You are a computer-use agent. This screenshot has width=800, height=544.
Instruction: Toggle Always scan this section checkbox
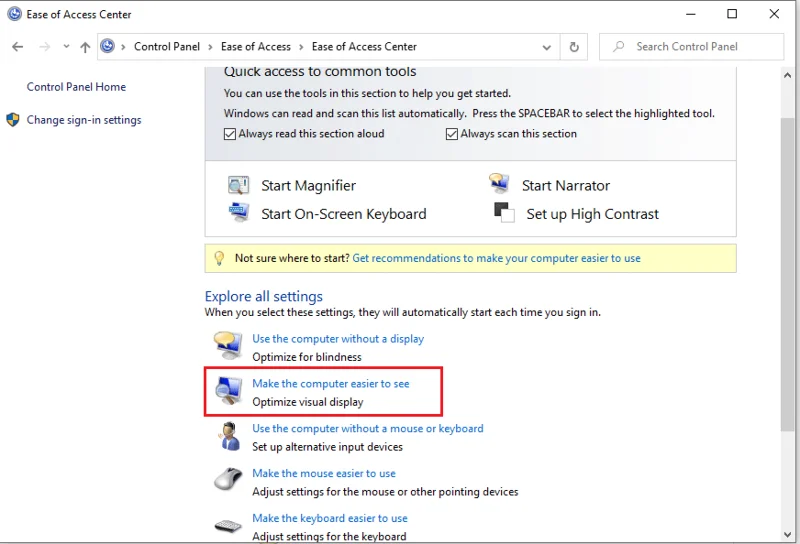tap(452, 134)
